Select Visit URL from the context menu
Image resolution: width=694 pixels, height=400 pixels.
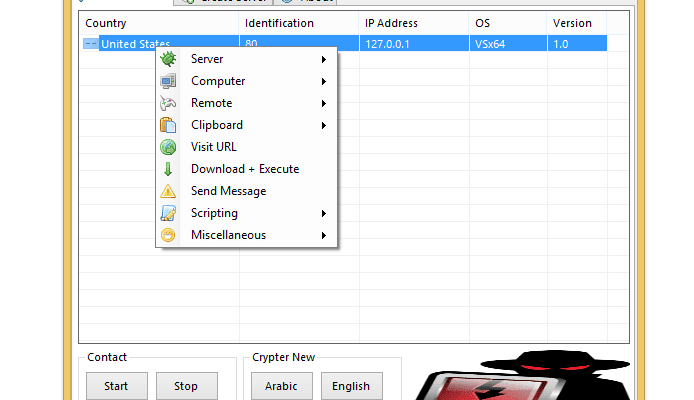213,147
